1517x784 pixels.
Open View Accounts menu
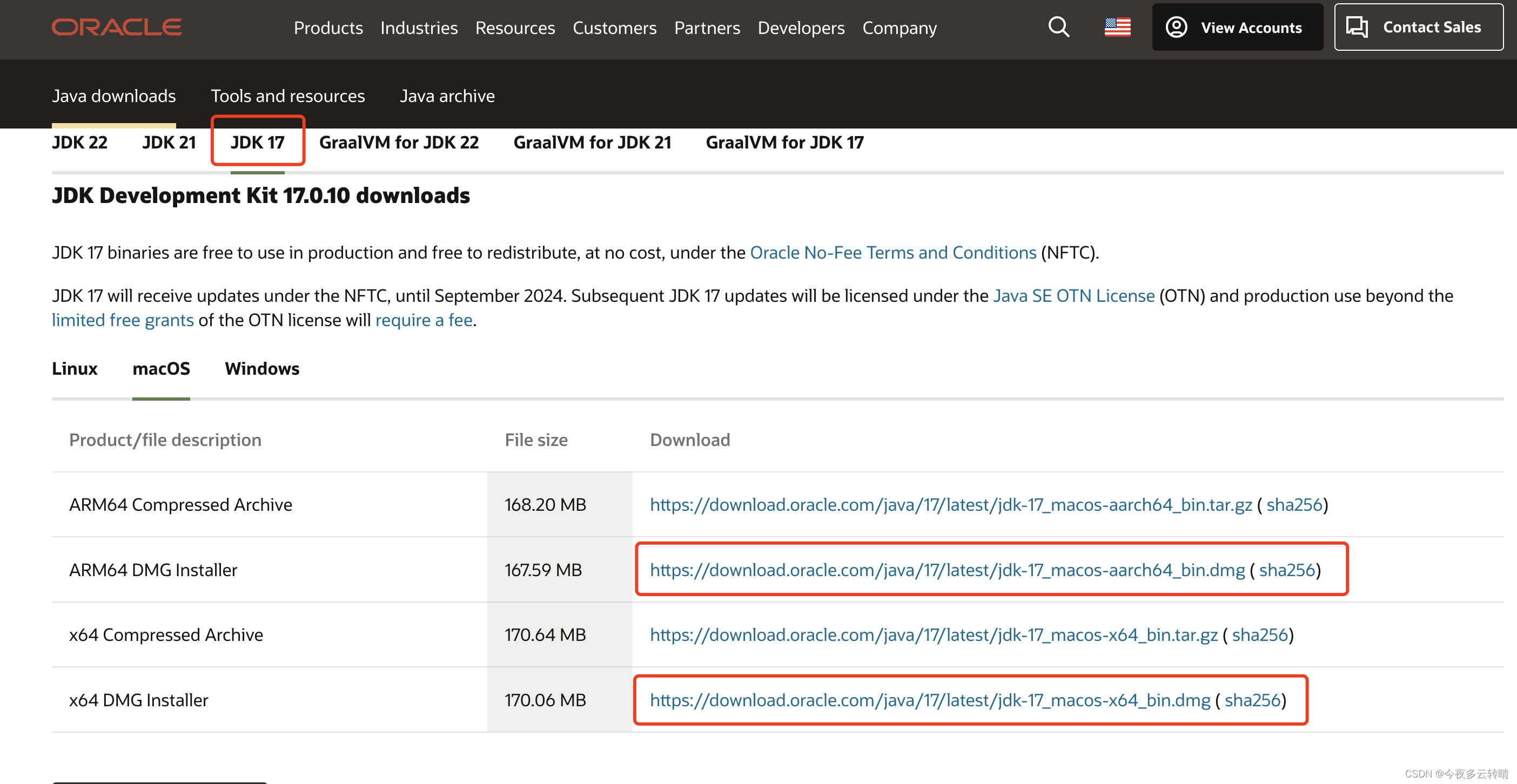(x=1237, y=27)
